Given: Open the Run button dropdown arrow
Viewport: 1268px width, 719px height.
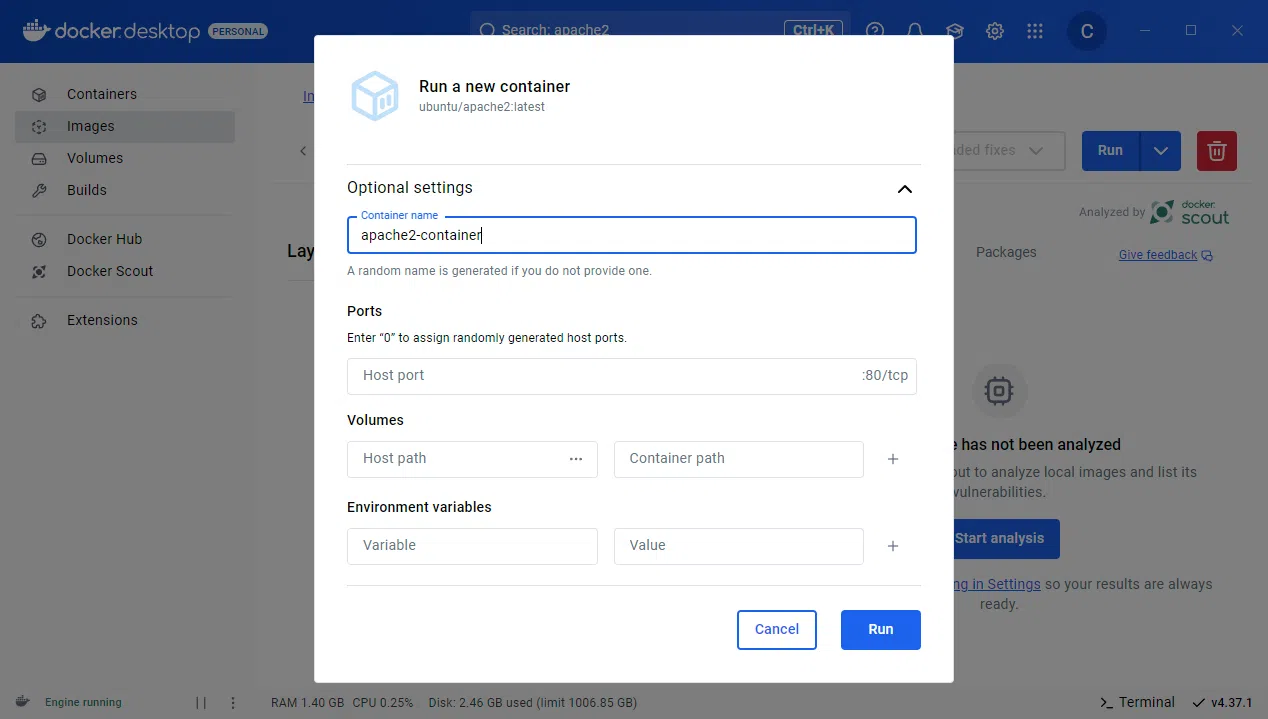Looking at the screenshot, I should click(1161, 150).
